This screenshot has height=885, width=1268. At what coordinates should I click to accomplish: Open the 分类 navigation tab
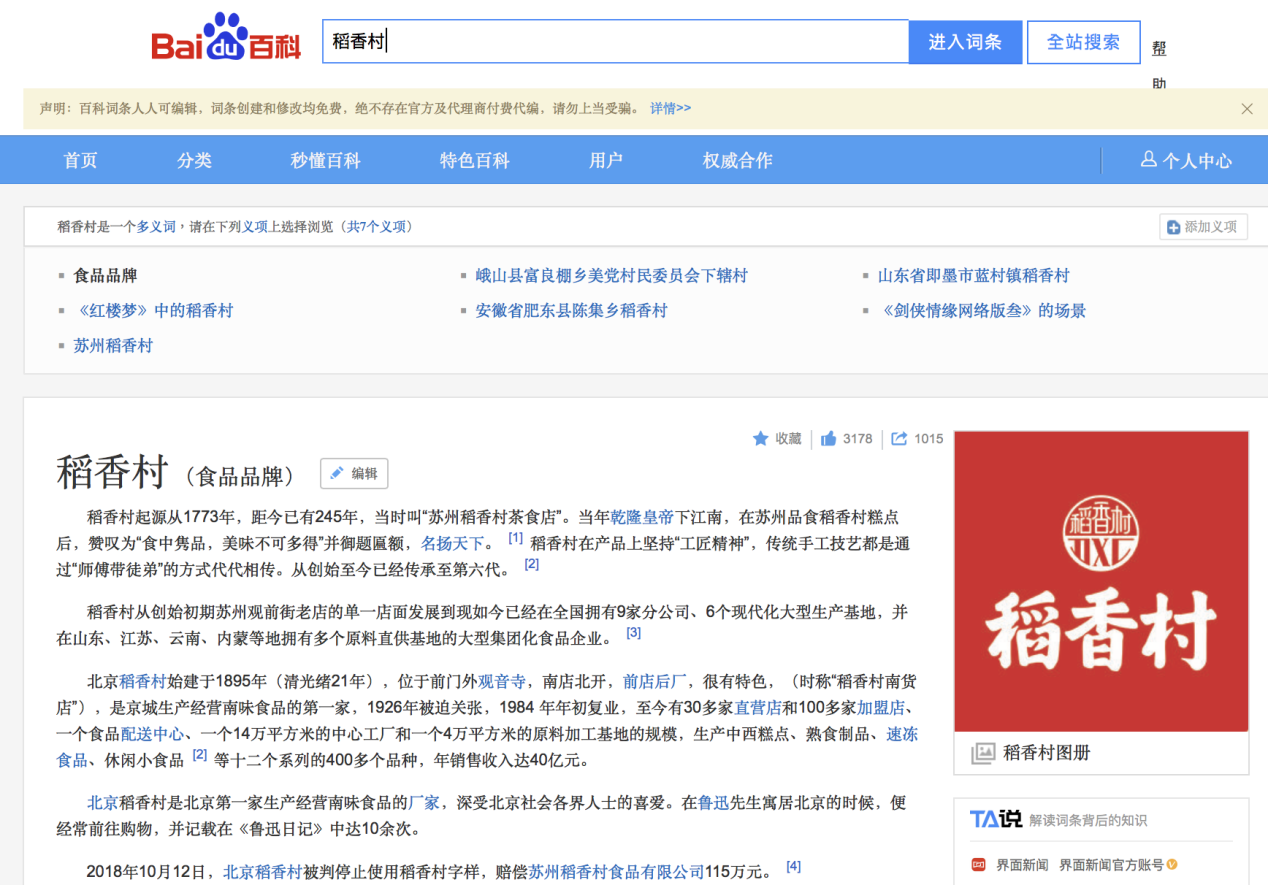[x=195, y=160]
